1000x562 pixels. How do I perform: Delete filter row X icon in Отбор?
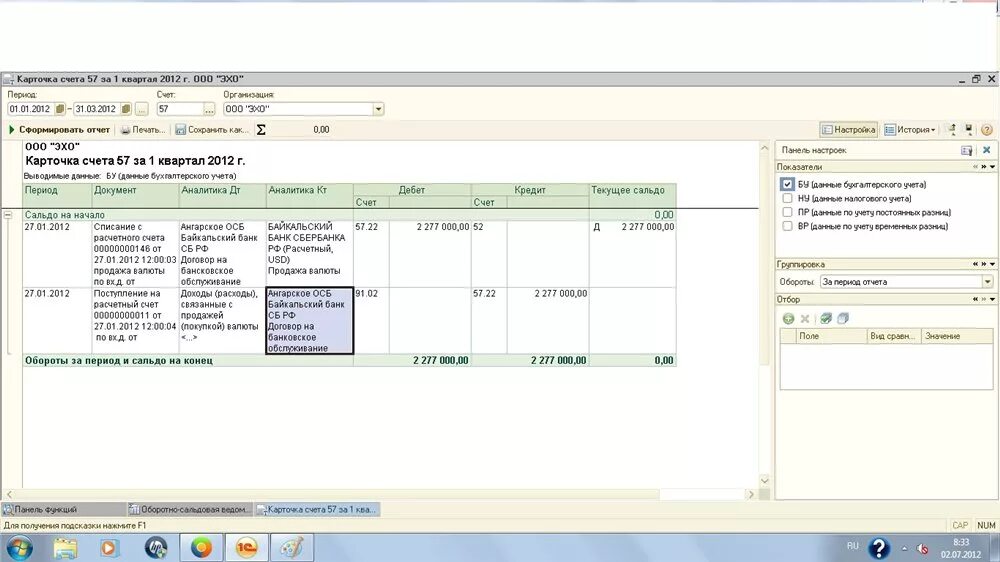[805, 318]
